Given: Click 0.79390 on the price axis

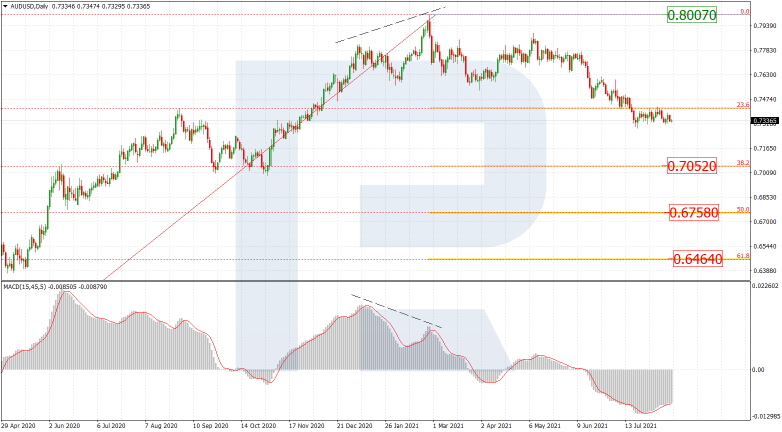Looking at the screenshot, I should (x=765, y=26).
